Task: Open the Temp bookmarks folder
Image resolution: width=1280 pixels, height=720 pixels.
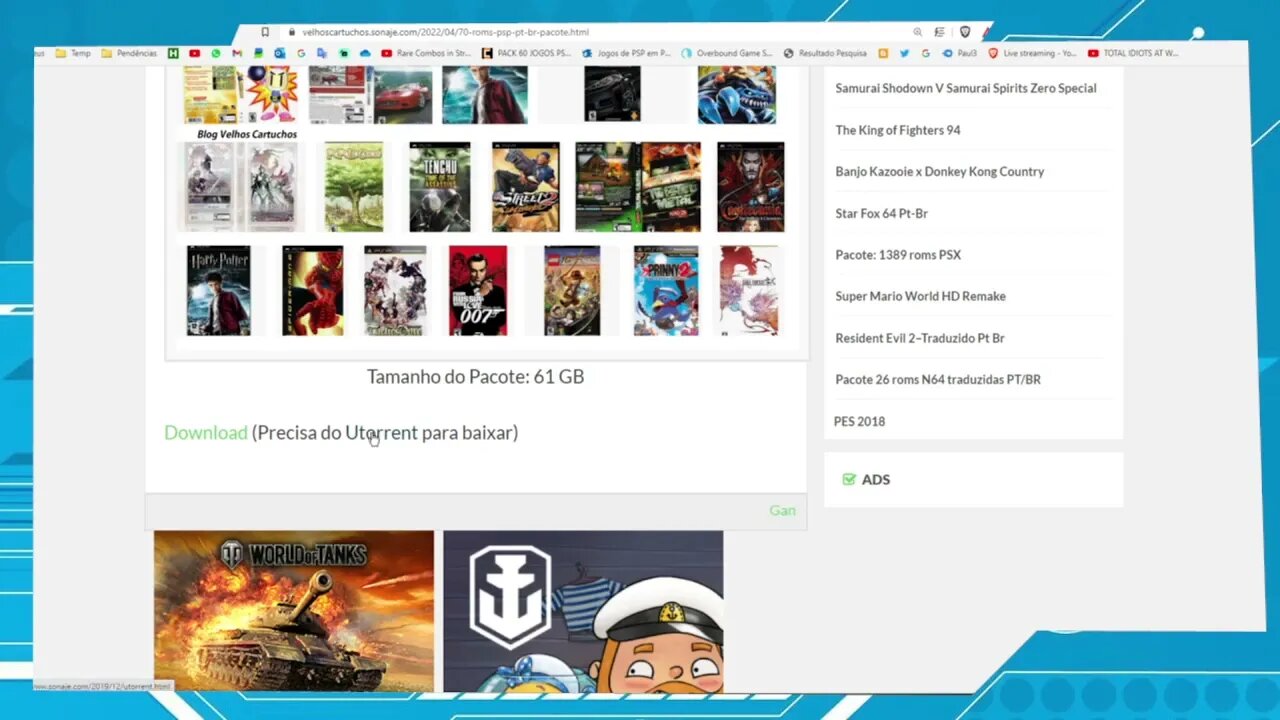Action: point(73,53)
